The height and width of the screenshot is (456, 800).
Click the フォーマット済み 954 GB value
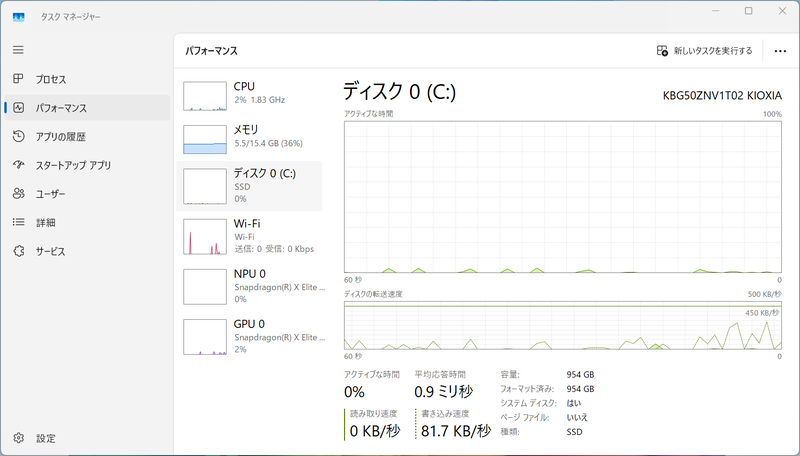click(580, 389)
